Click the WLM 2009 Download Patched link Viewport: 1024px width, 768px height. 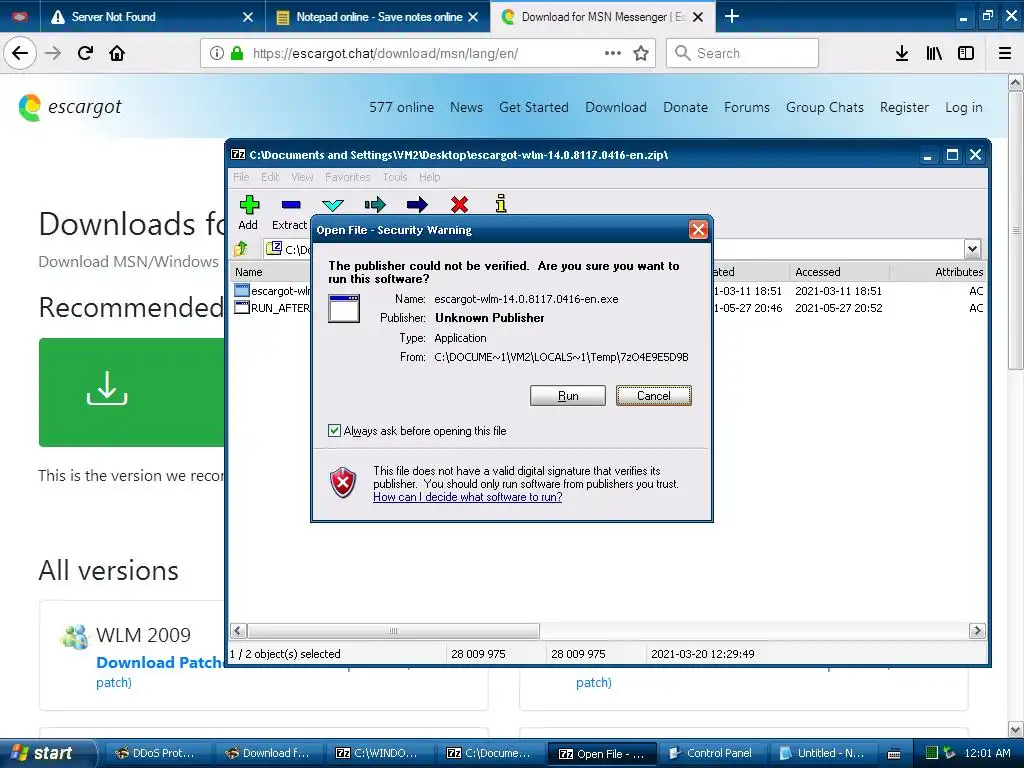[159, 662]
